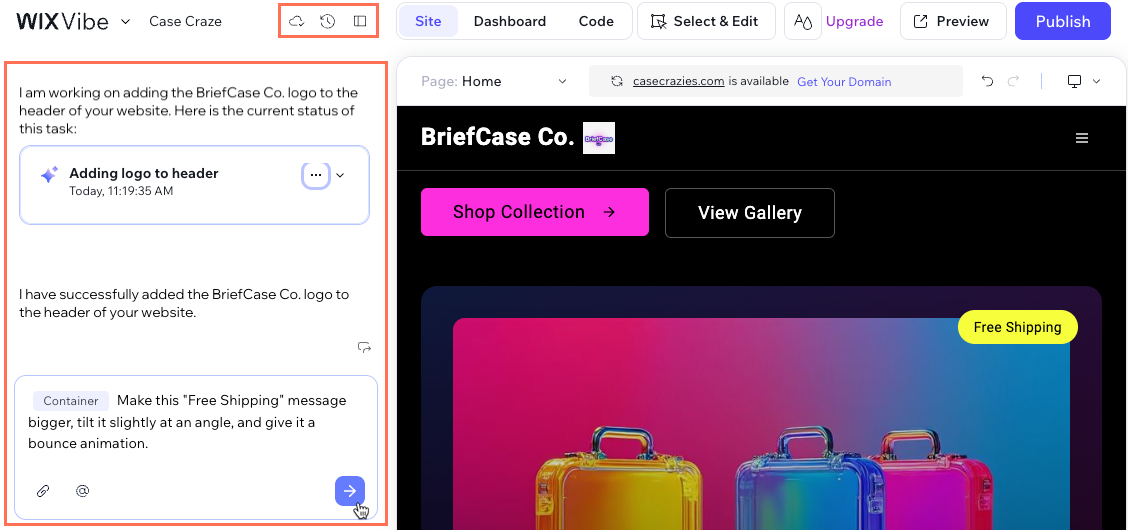Click the casecrazies.com domain link
1128x530 pixels.
click(x=678, y=81)
